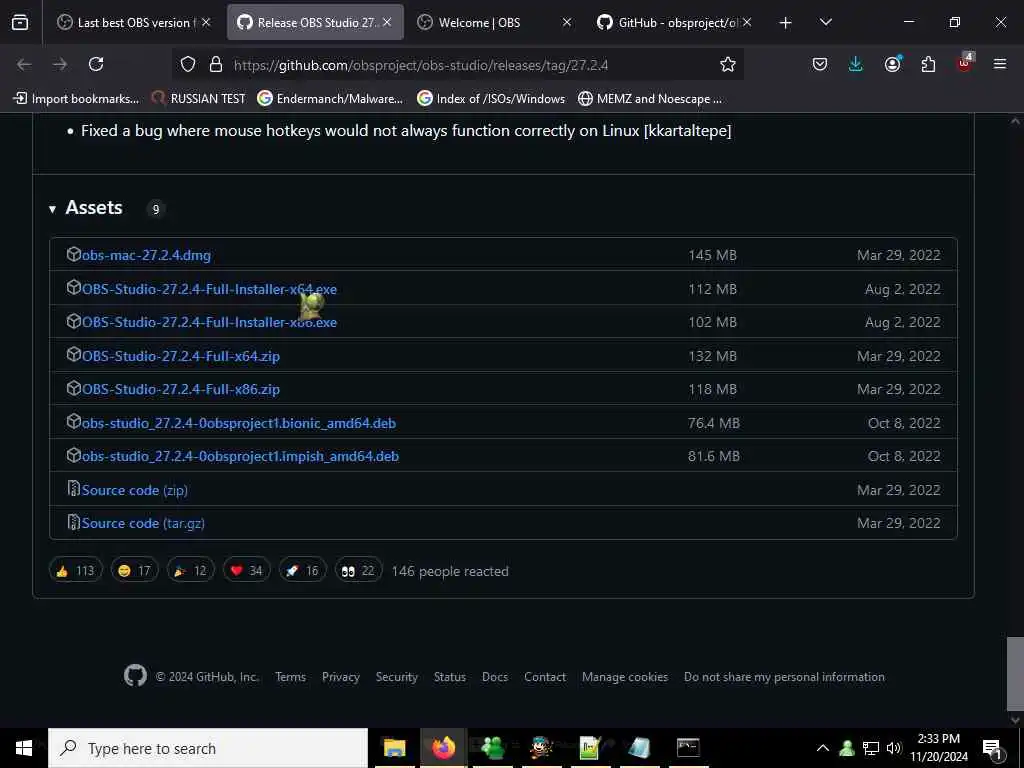The height and width of the screenshot is (768, 1024).
Task: Open the RUSSIAN TEST bookmark
Action: tap(199, 99)
